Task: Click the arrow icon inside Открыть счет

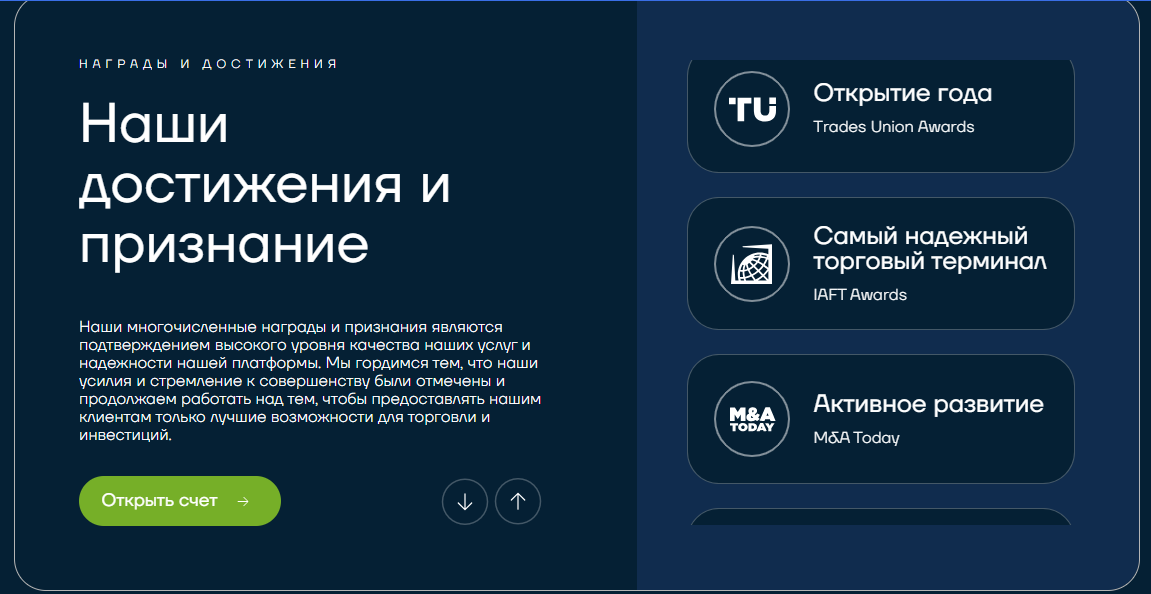Action: (x=244, y=501)
